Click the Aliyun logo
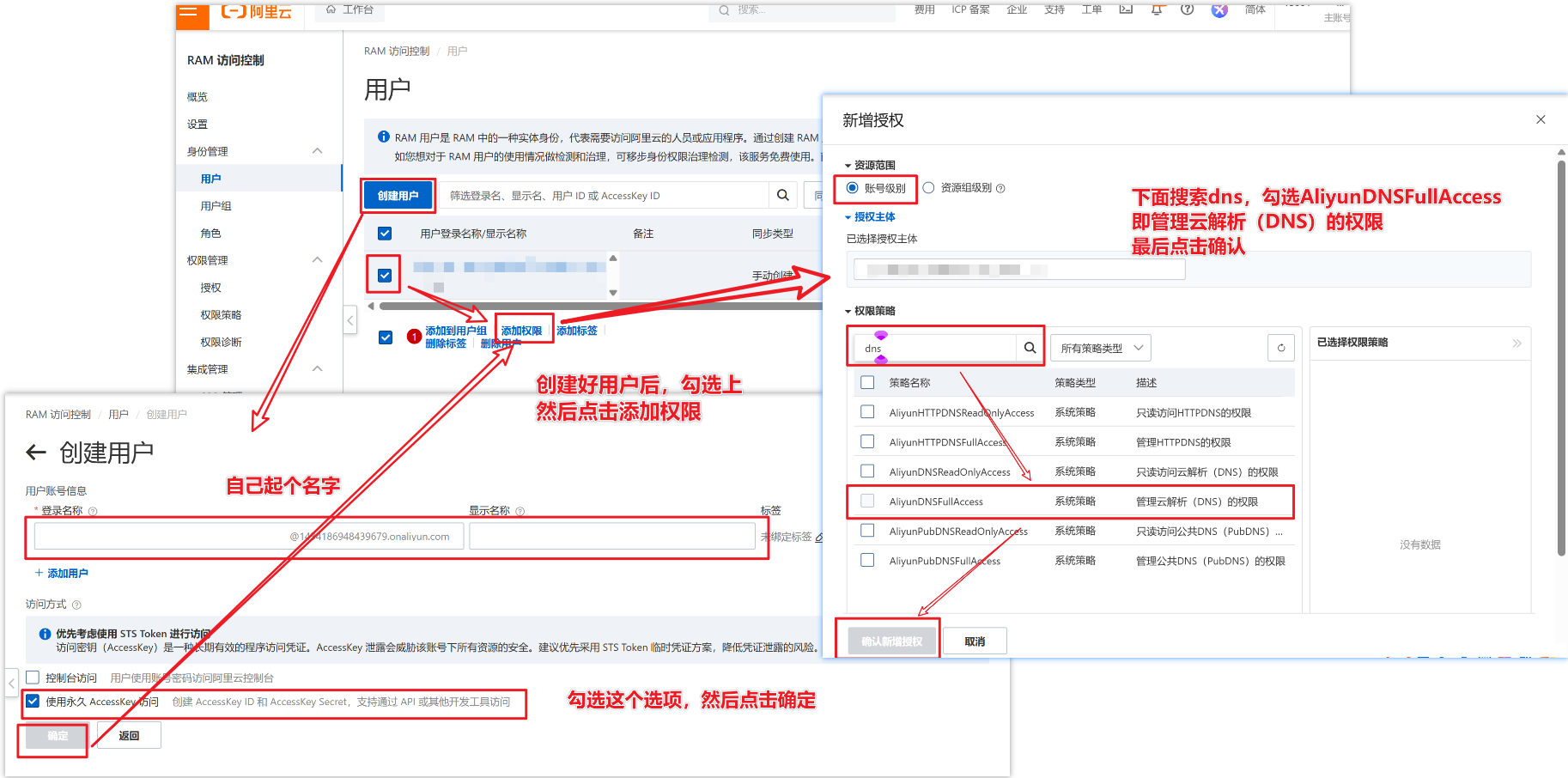 [x=257, y=11]
